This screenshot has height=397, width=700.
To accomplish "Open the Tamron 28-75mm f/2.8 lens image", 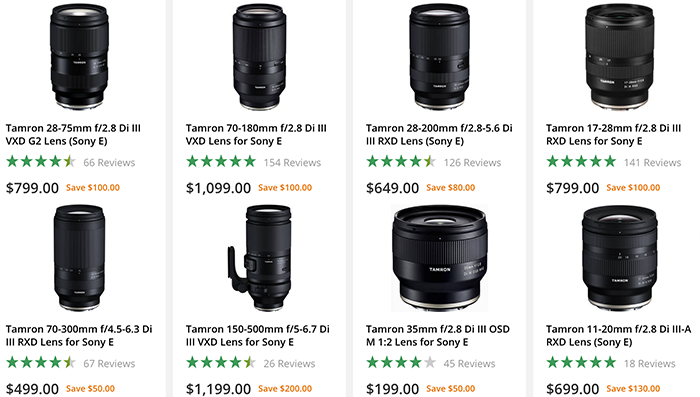I will [x=79, y=57].
